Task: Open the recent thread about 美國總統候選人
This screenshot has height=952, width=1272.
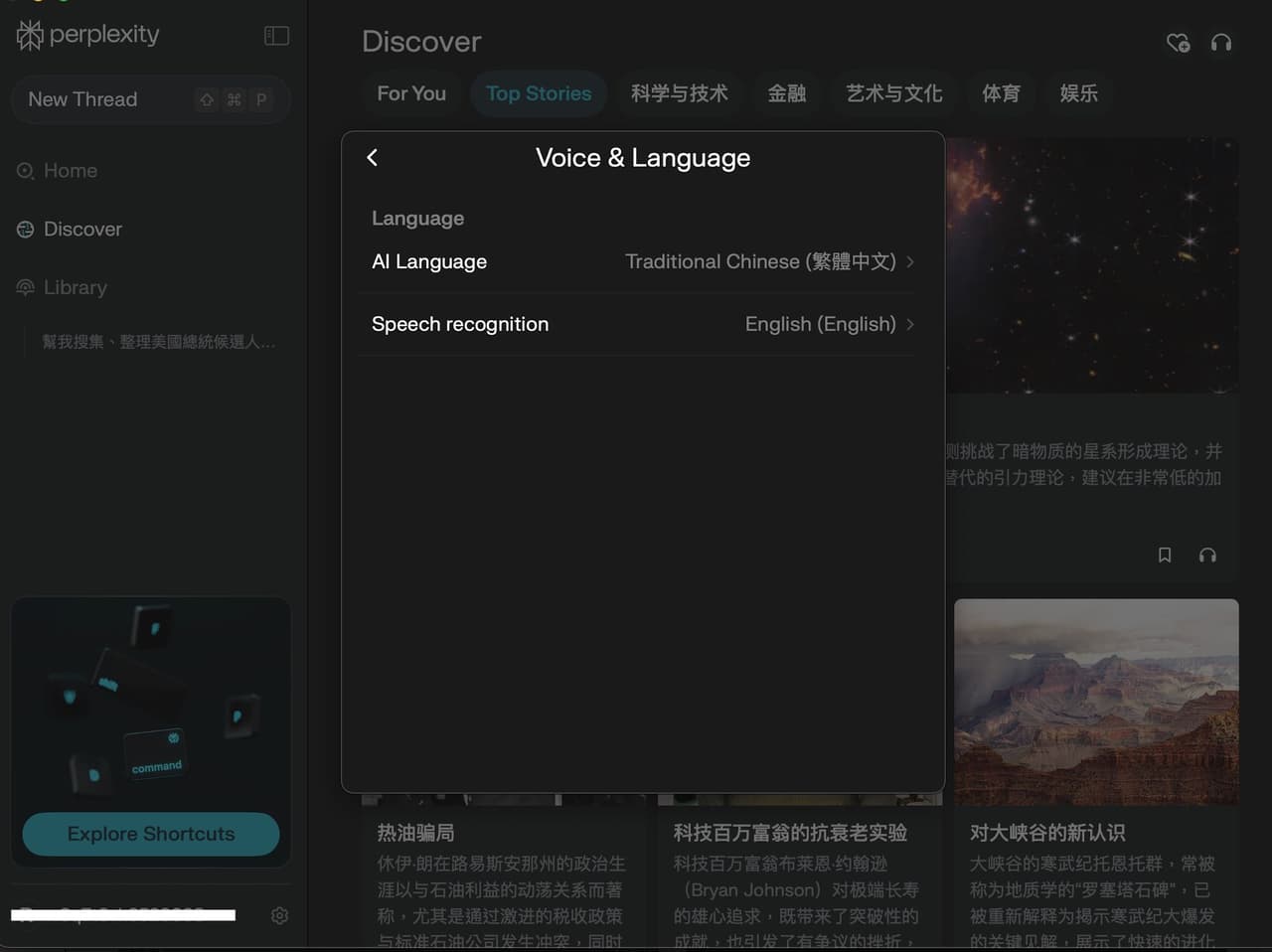Action: 159,341
